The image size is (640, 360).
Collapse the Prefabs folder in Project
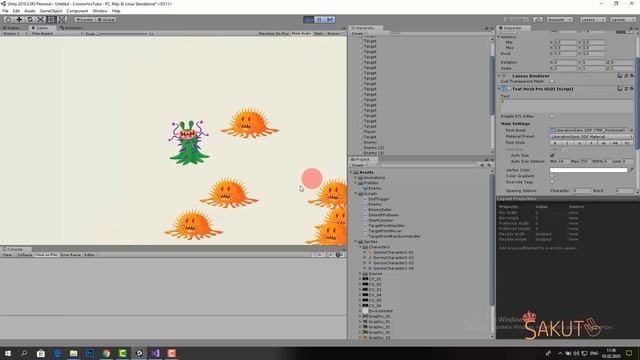[356, 183]
